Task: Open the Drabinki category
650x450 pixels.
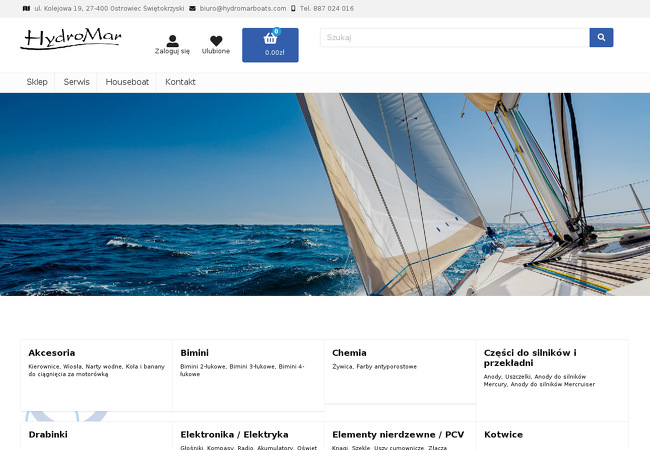Action: [48, 435]
